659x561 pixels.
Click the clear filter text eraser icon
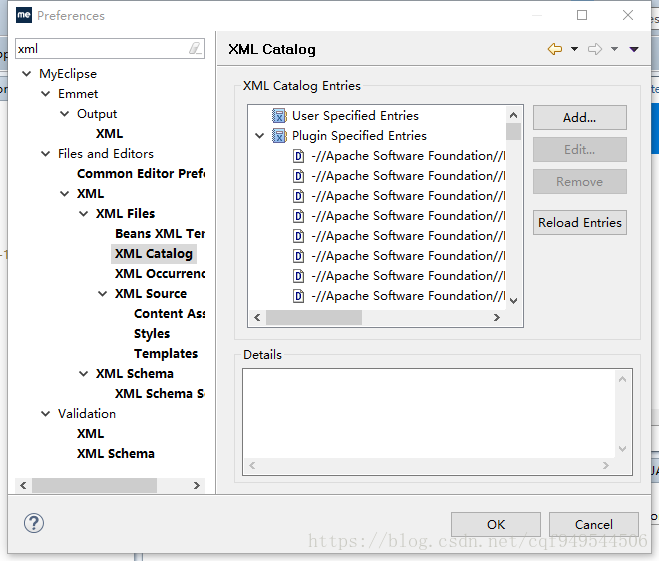pos(195,48)
